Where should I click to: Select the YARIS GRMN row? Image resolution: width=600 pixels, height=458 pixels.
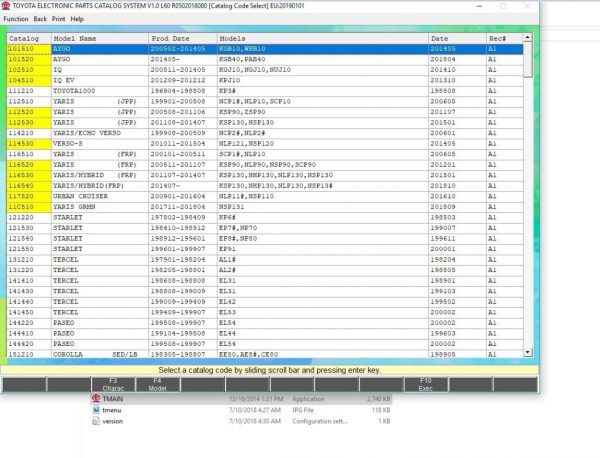tap(265, 207)
